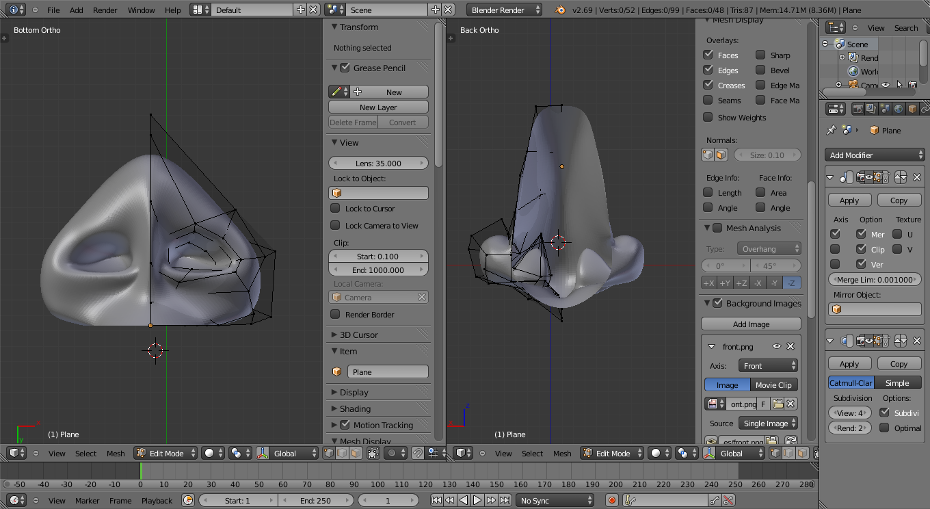Viewport: 930px width, 509px height.
Task: Apply the mirror modifier
Action: point(849,201)
